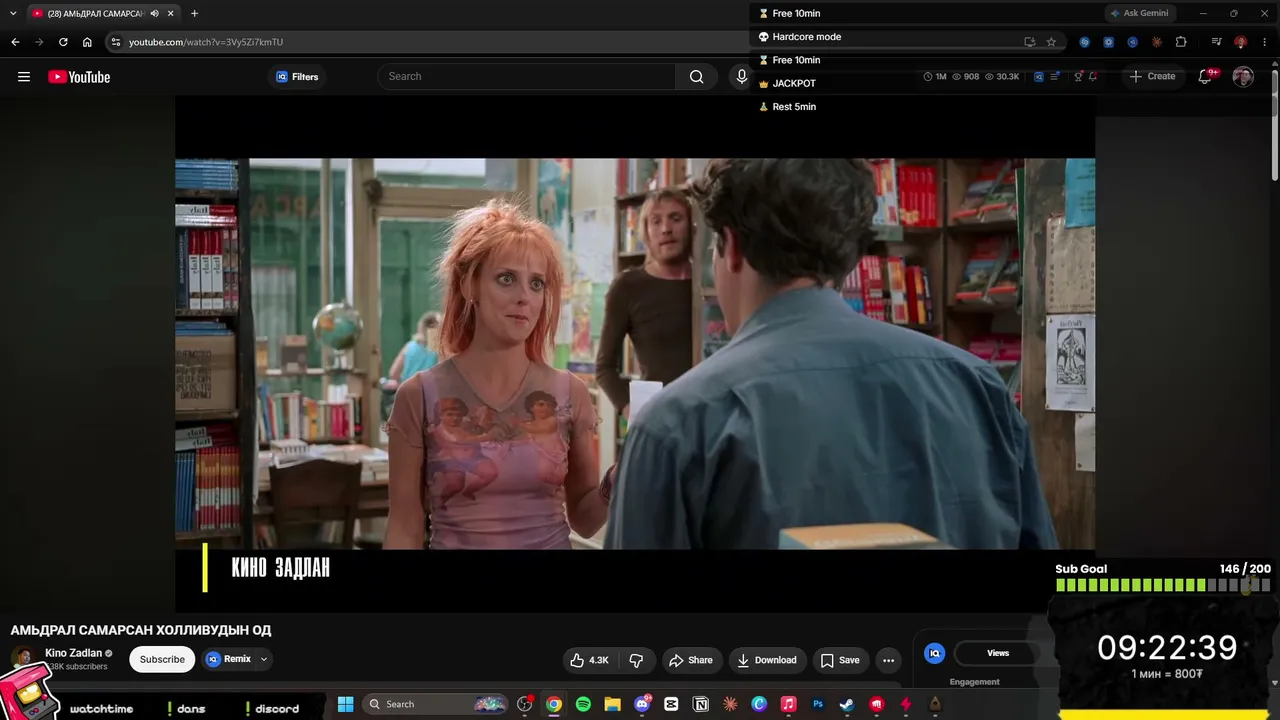Open Spotify from the taskbar
The image size is (1280, 720).
click(x=583, y=704)
